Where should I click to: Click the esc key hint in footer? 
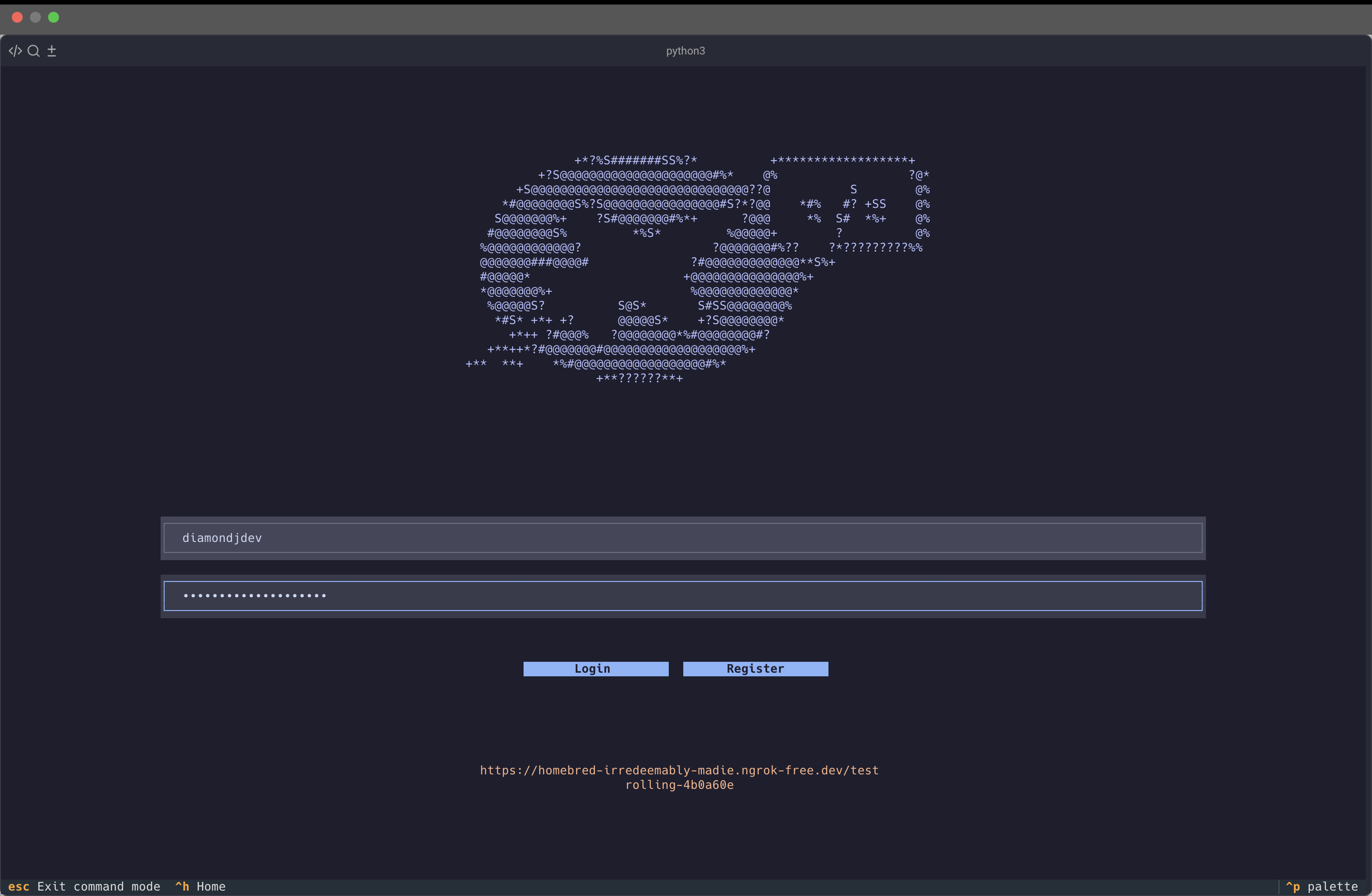coord(19,886)
